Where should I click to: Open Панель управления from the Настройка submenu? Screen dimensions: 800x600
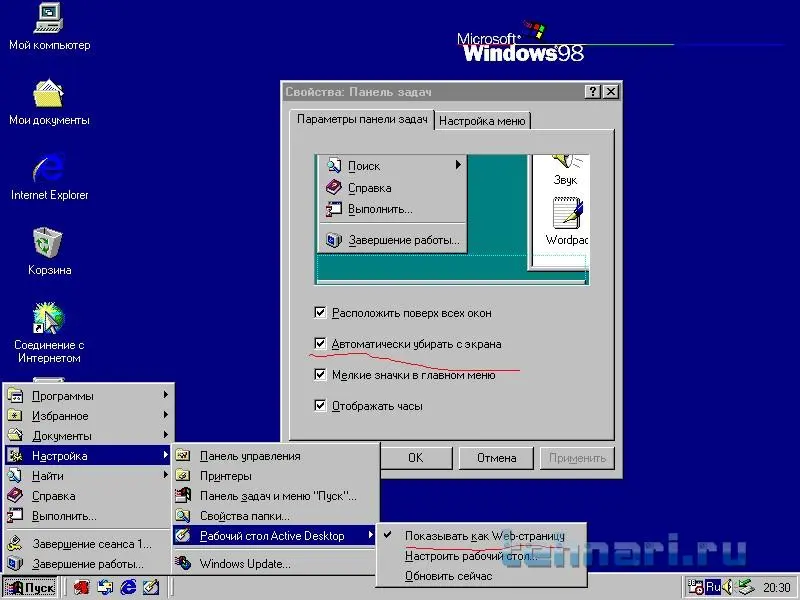pyautogui.click(x=276, y=456)
